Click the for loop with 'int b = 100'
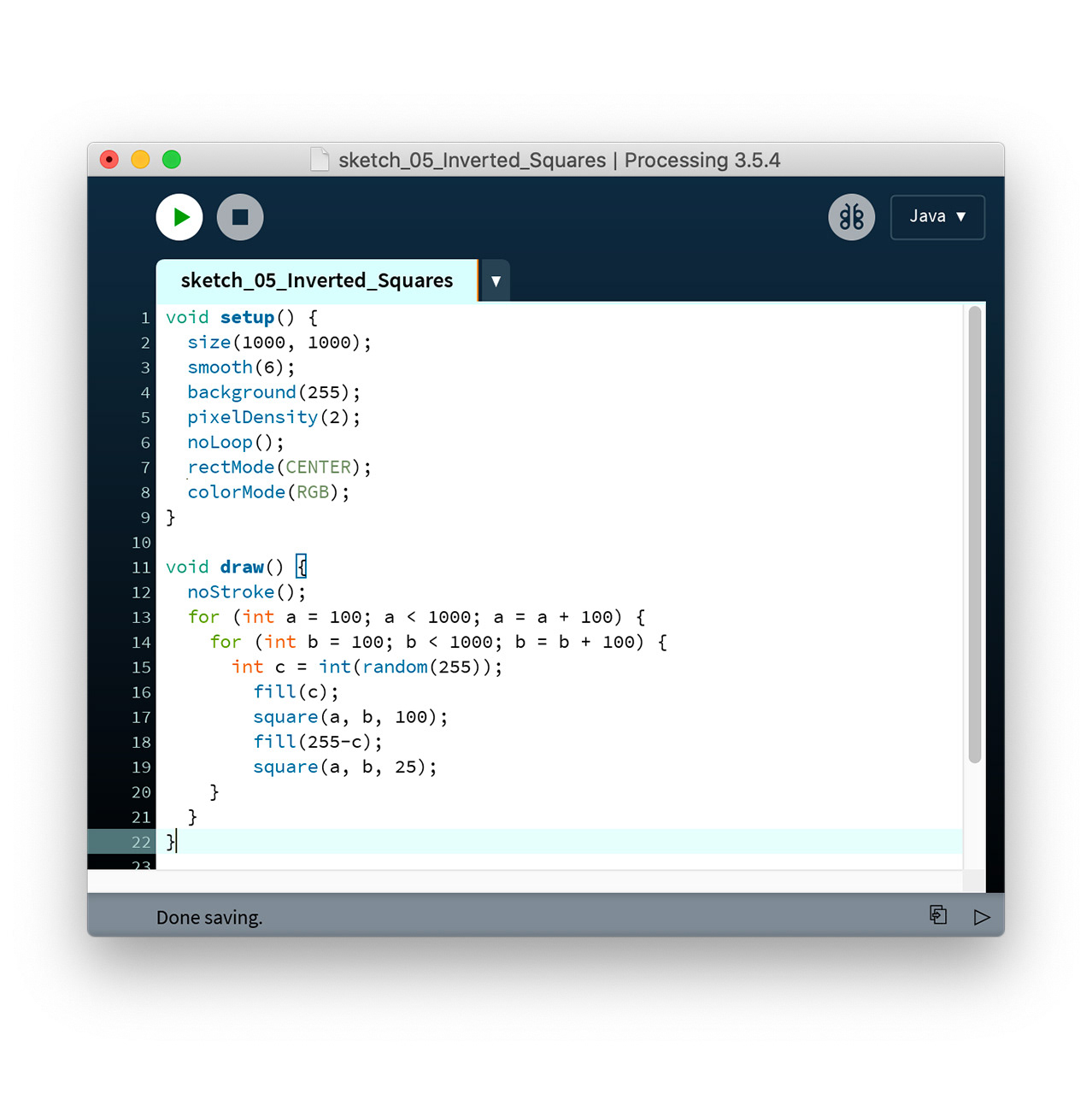1092x1111 pixels. (438, 642)
